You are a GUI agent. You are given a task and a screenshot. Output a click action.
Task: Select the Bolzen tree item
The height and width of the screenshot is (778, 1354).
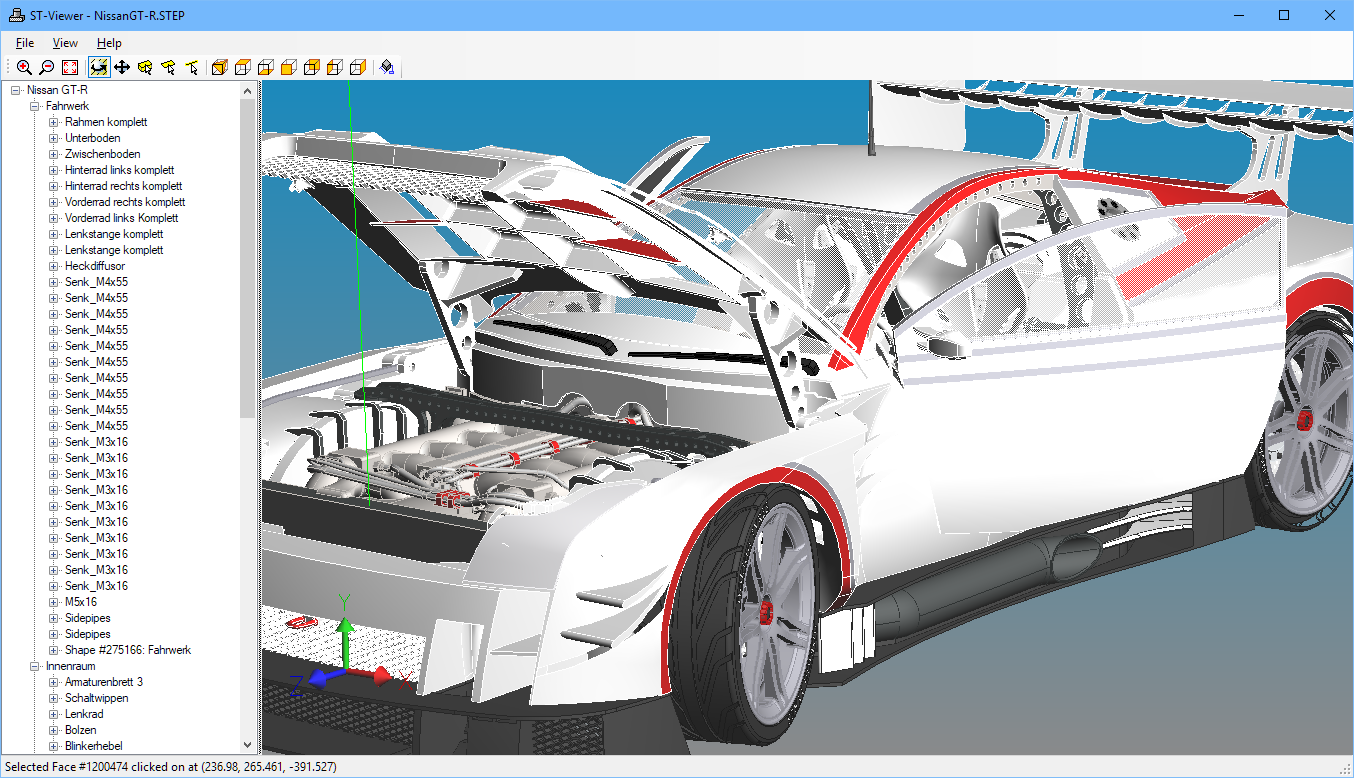pyautogui.click(x=81, y=730)
